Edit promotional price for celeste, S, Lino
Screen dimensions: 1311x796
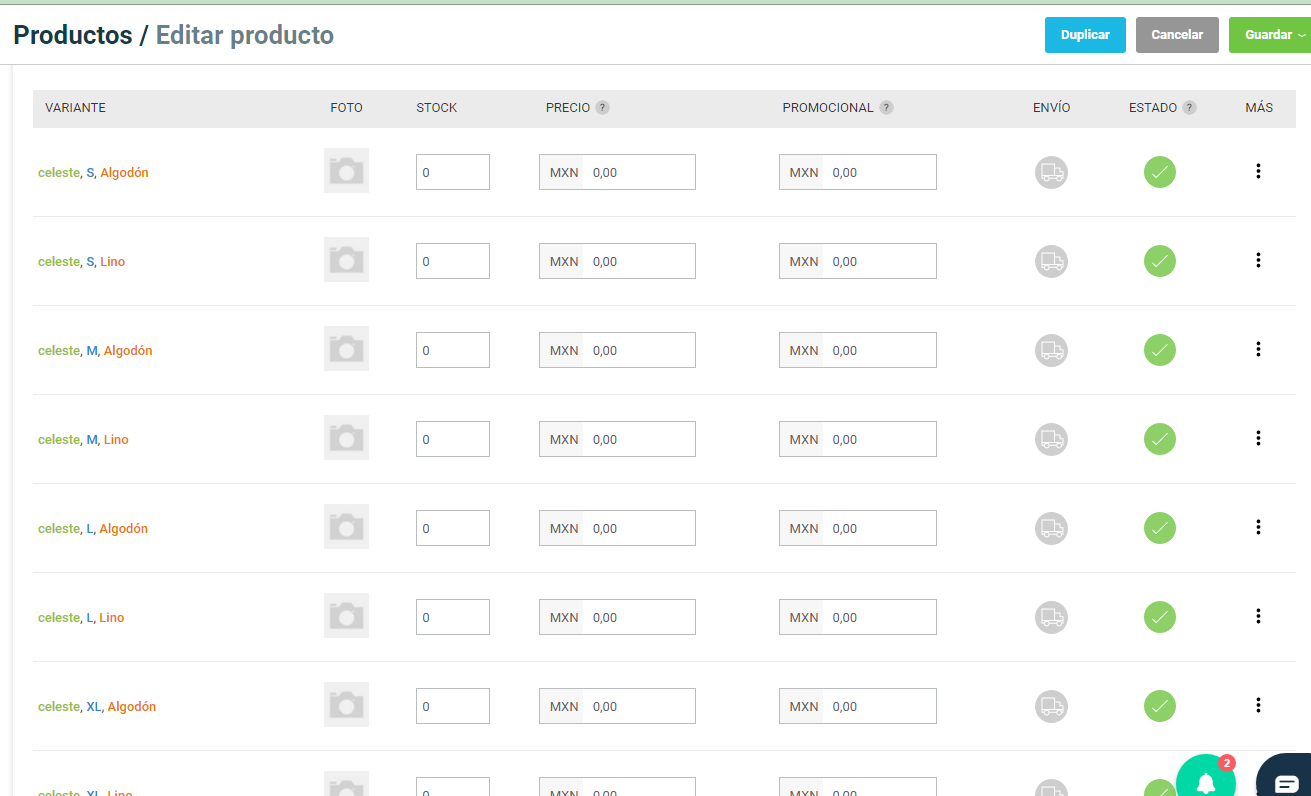[858, 261]
